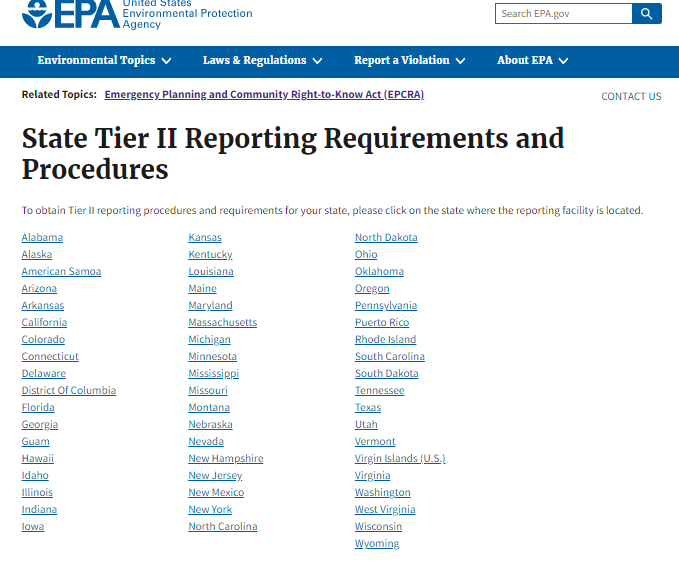Screen dimensions: 679x563
Task: Open the Rhode Island link
Action: click(x=385, y=339)
